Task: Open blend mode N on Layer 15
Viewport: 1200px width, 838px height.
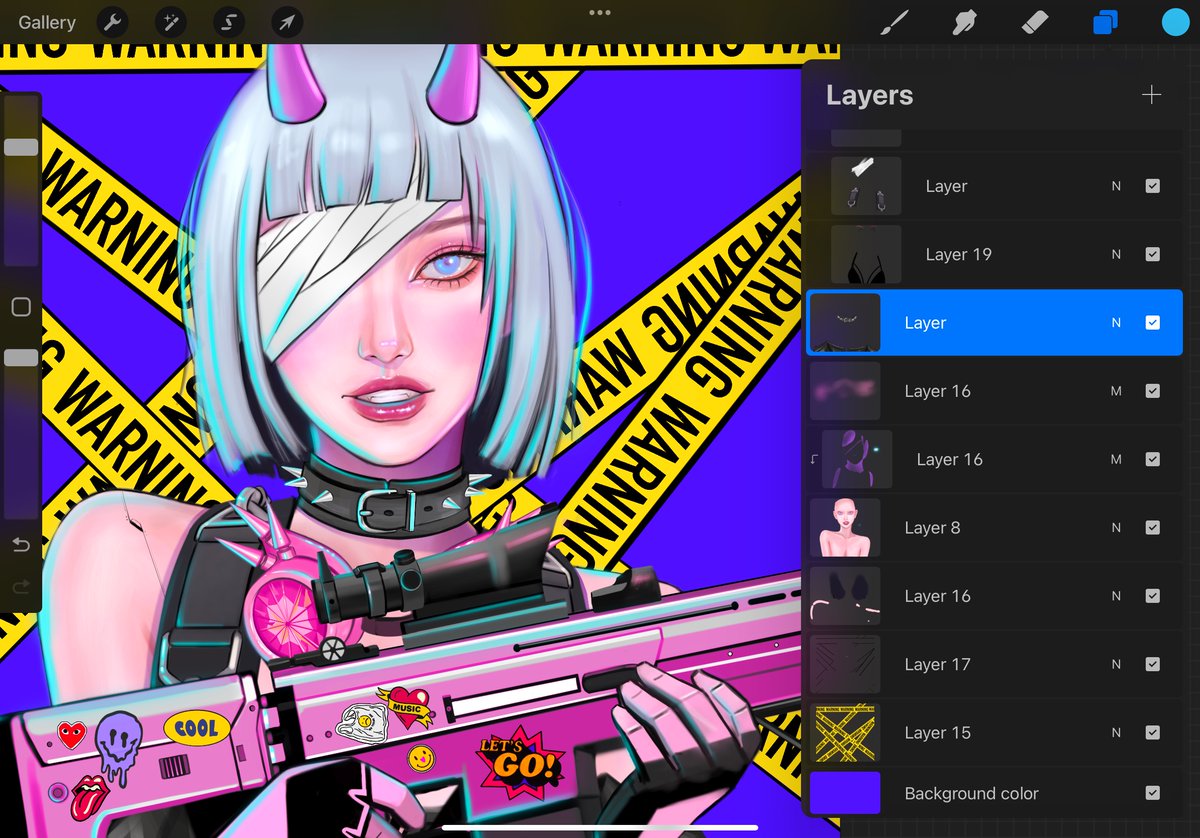Action: click(x=1116, y=733)
